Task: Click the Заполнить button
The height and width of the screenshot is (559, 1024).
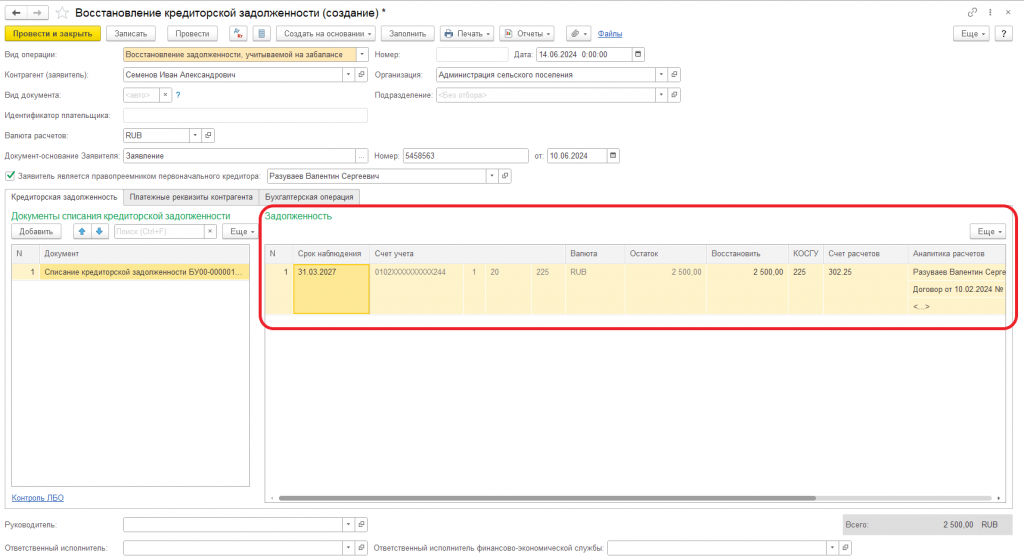Action: pyautogui.click(x=408, y=33)
